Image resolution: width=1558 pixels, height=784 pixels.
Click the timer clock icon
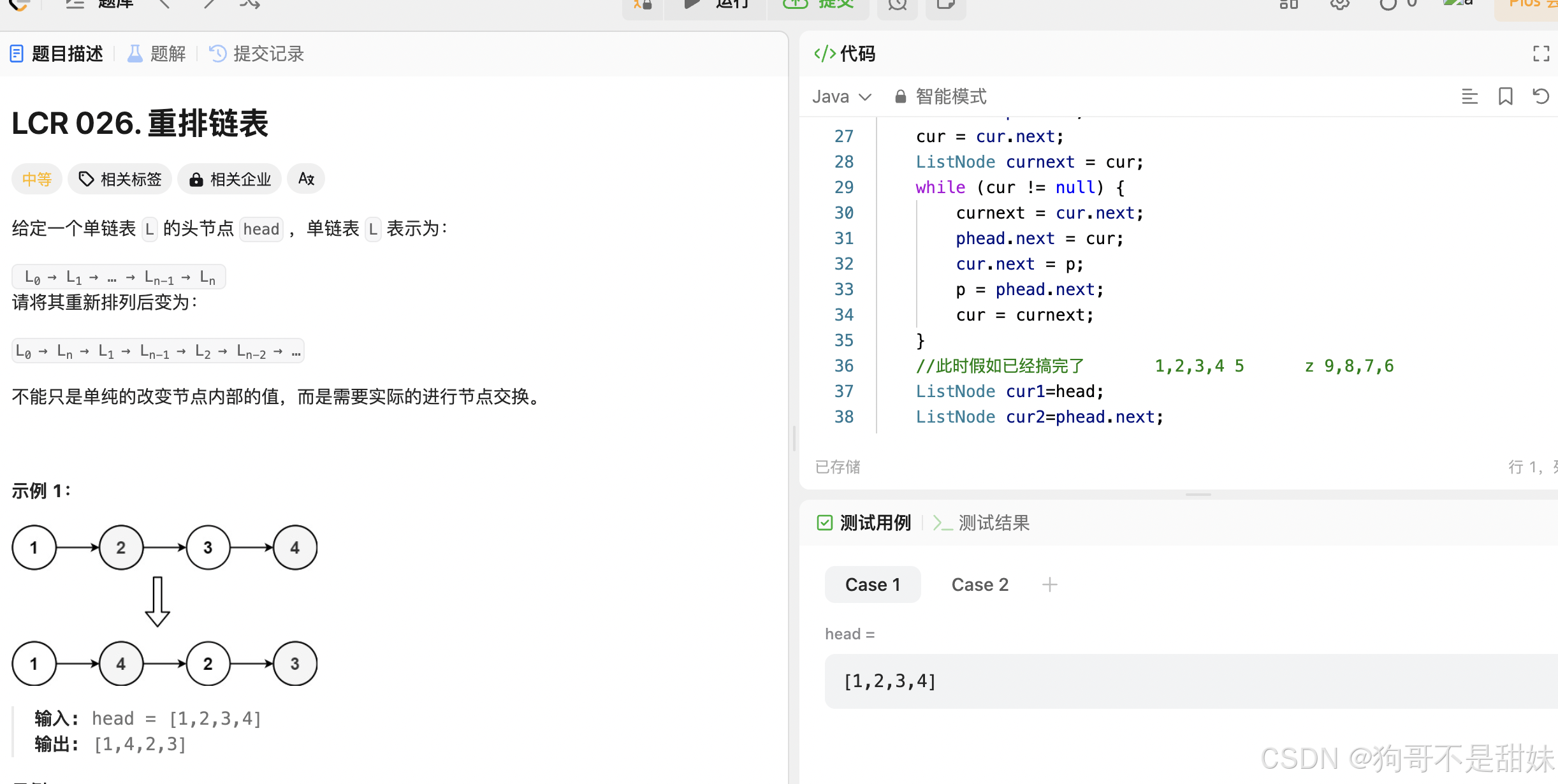897,6
